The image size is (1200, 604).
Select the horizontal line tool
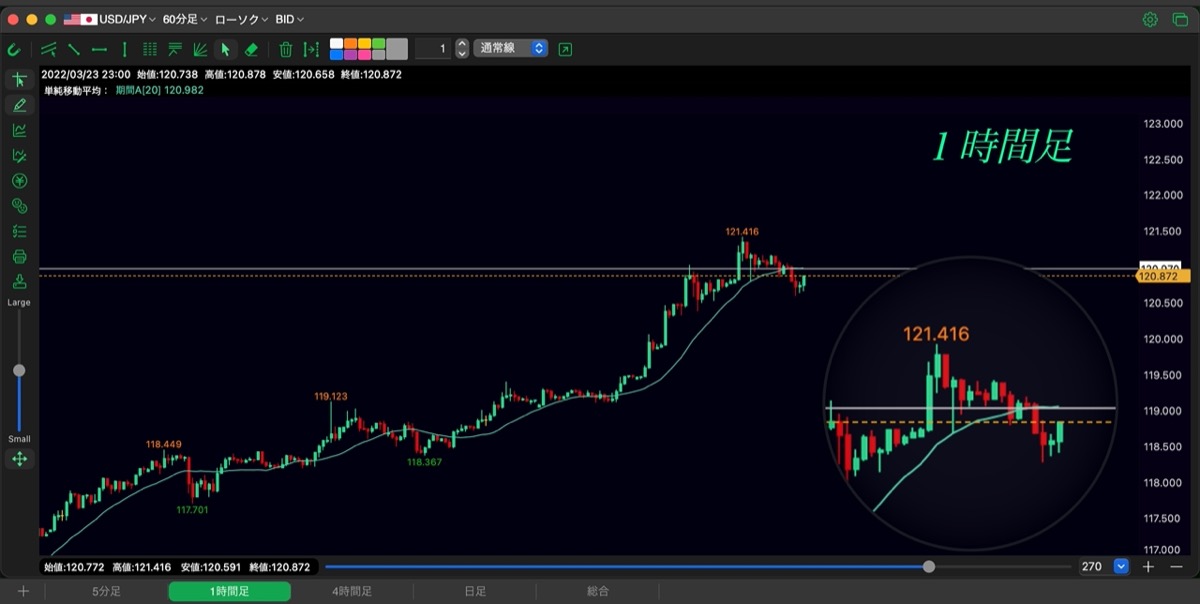point(99,48)
